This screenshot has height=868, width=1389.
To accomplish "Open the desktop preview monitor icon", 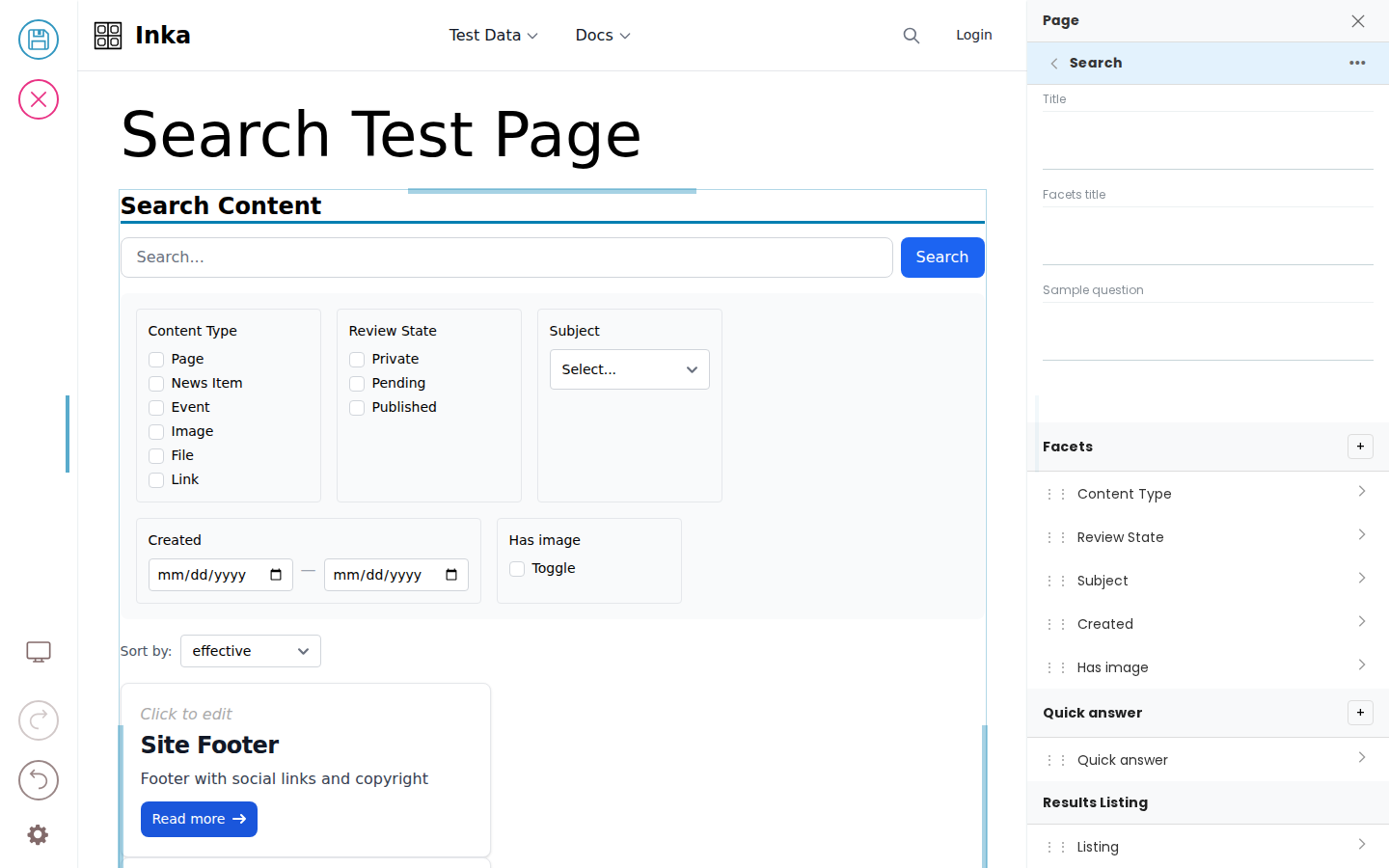I will 39,652.
